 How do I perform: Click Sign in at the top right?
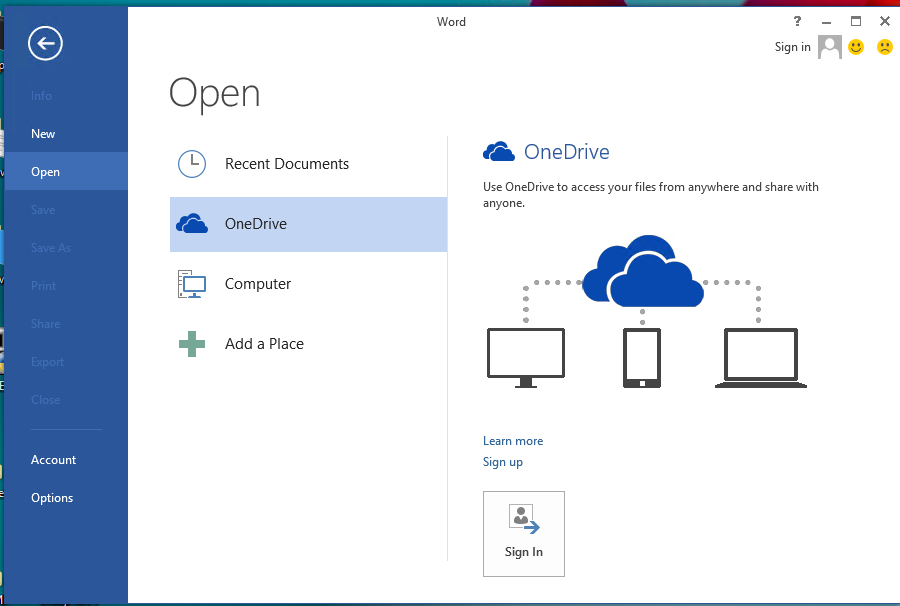click(792, 46)
